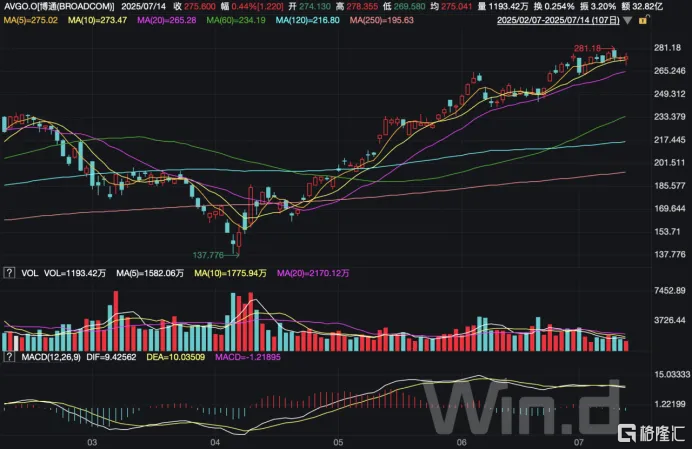Select the MA(20)=265.28 indicator label
Image resolution: width=692 pixels, height=450 pixels.
click(167, 20)
